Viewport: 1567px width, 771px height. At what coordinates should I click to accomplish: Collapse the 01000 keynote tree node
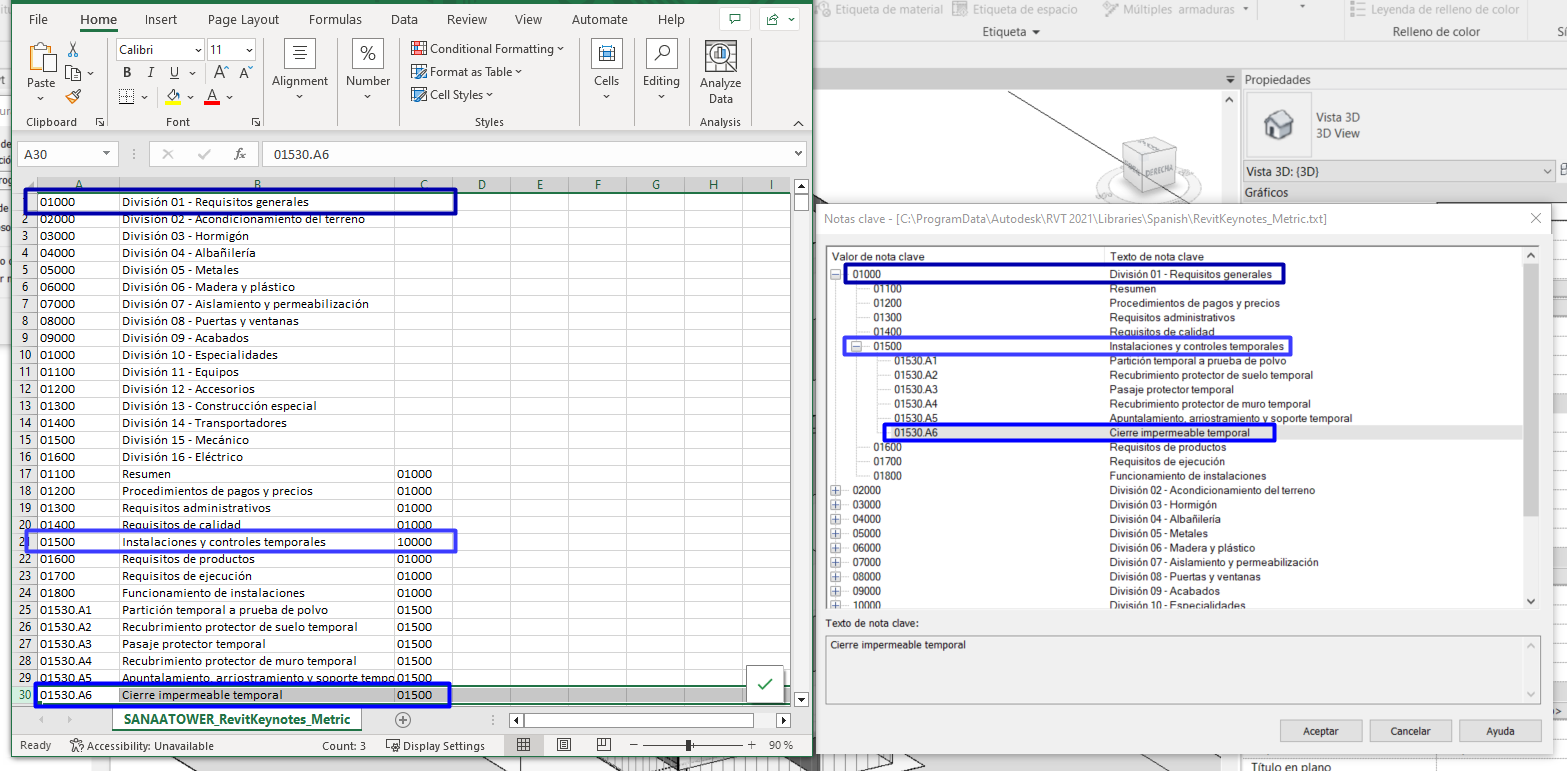click(x=836, y=274)
